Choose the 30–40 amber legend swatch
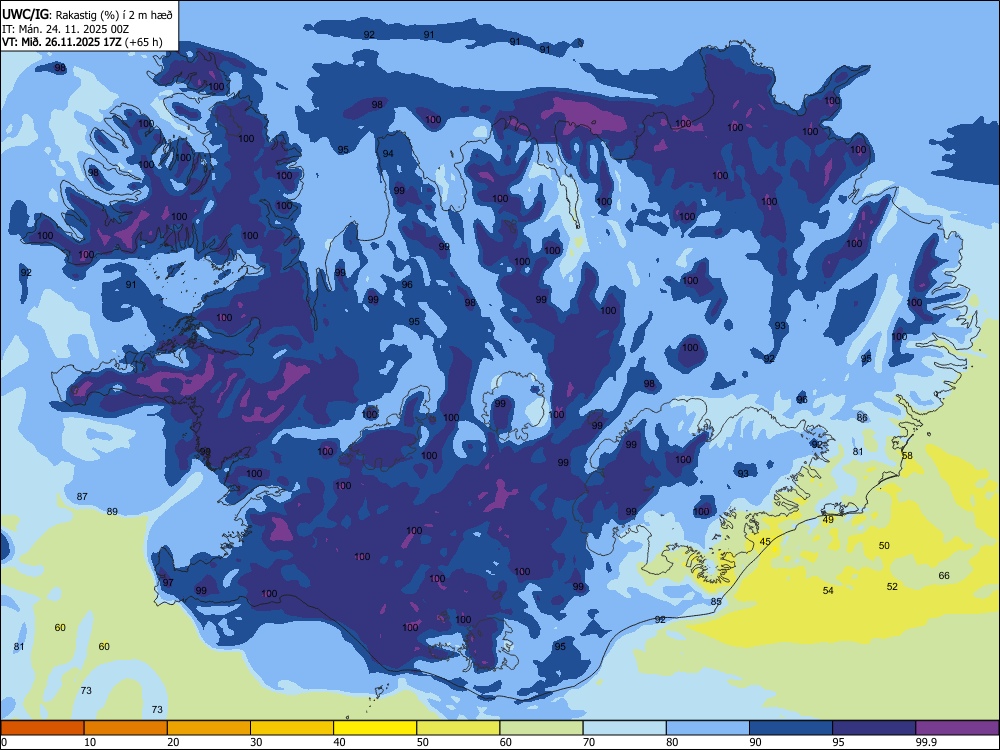 292,728
